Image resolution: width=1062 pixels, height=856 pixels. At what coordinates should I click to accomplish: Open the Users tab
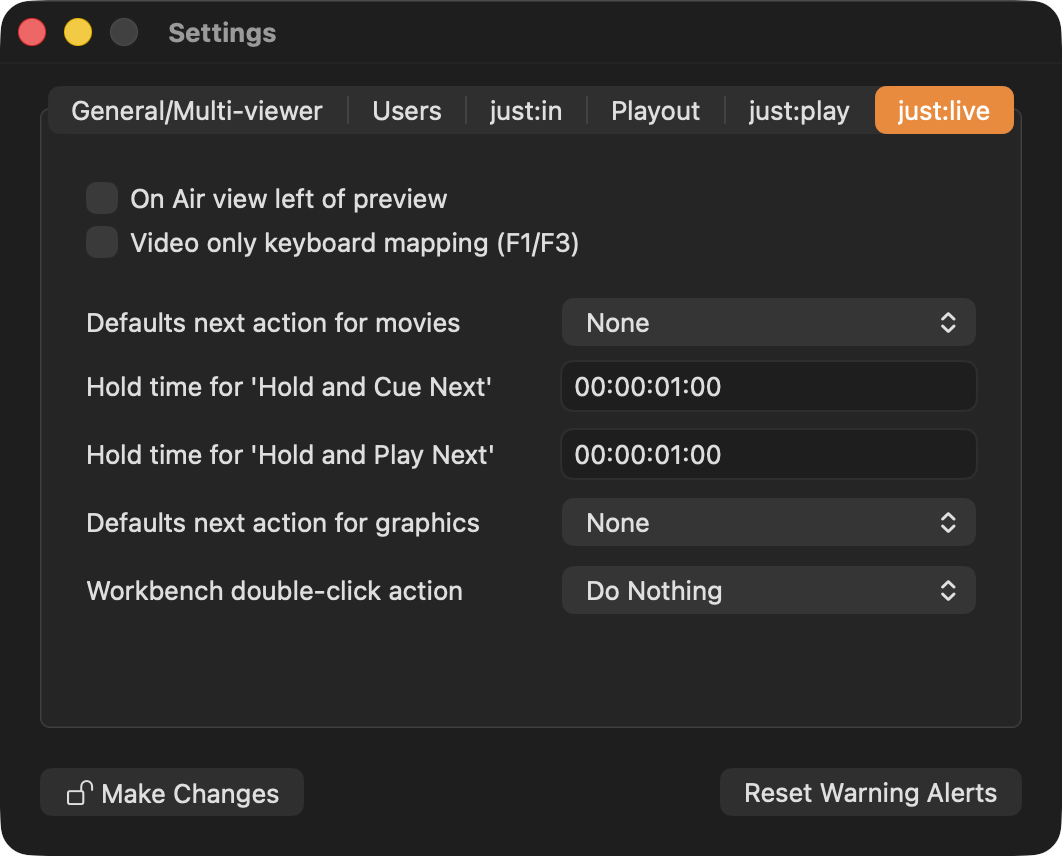(406, 110)
